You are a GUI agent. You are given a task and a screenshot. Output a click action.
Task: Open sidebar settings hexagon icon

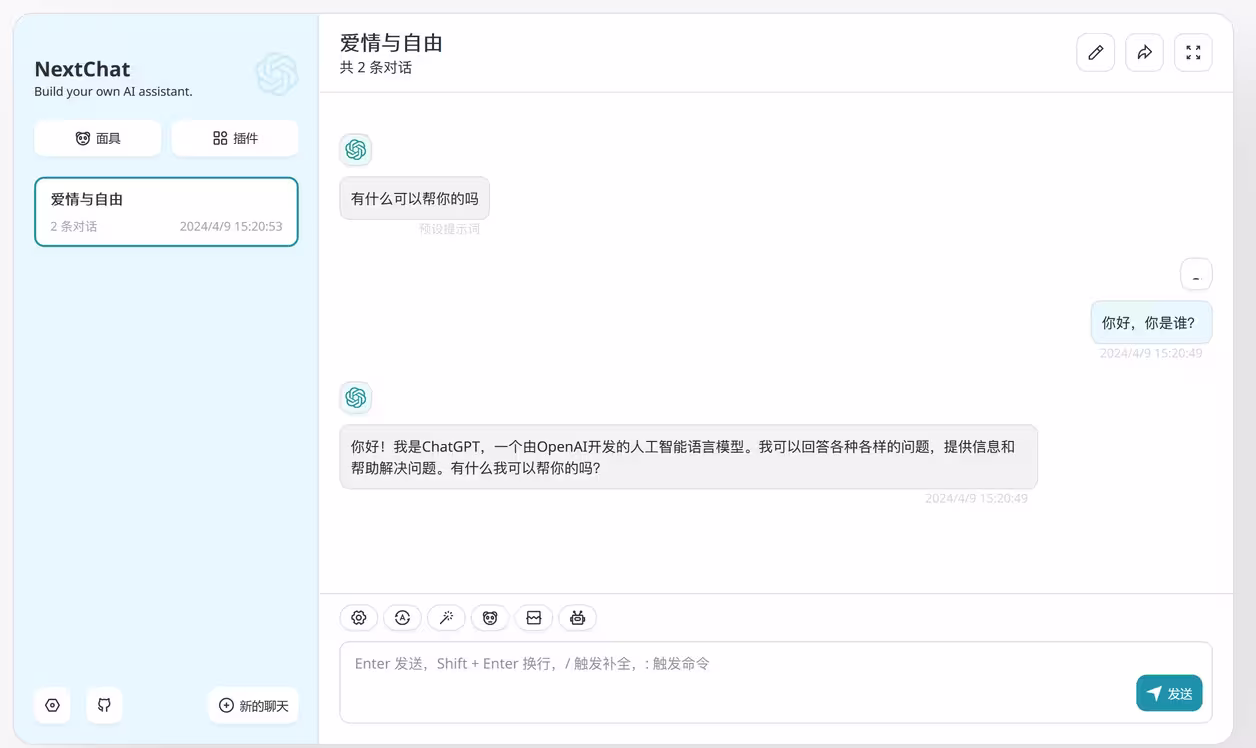53,705
